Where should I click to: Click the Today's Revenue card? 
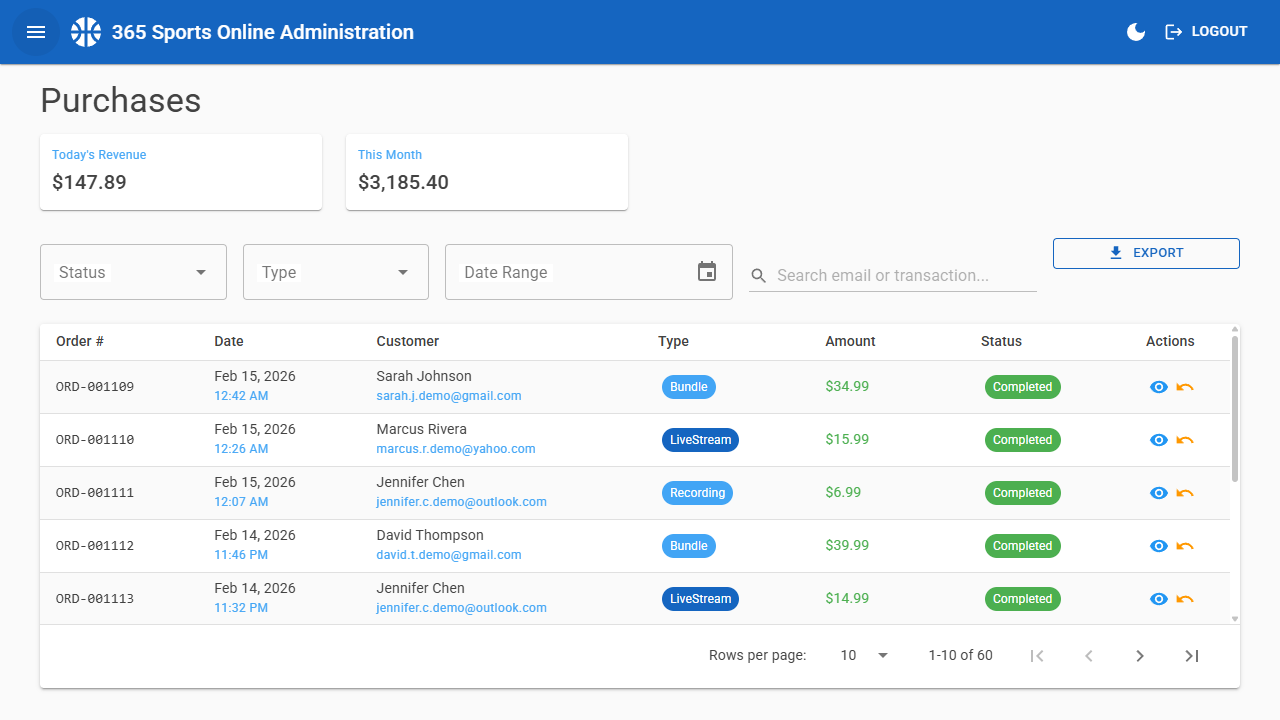pos(181,172)
